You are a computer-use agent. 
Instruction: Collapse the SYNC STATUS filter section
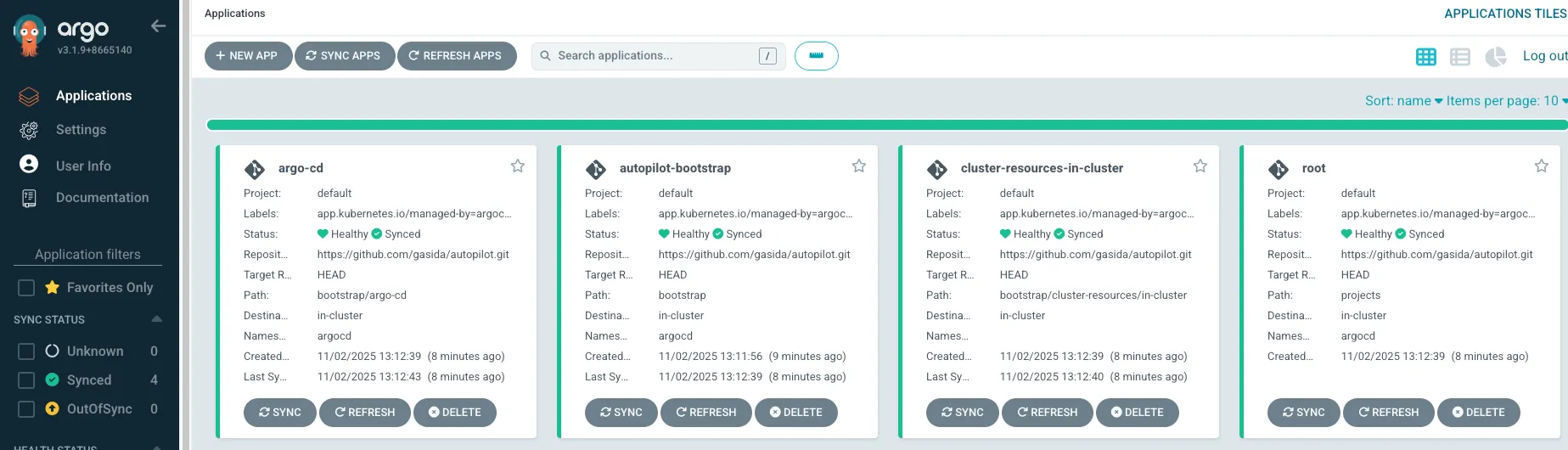[x=156, y=319]
